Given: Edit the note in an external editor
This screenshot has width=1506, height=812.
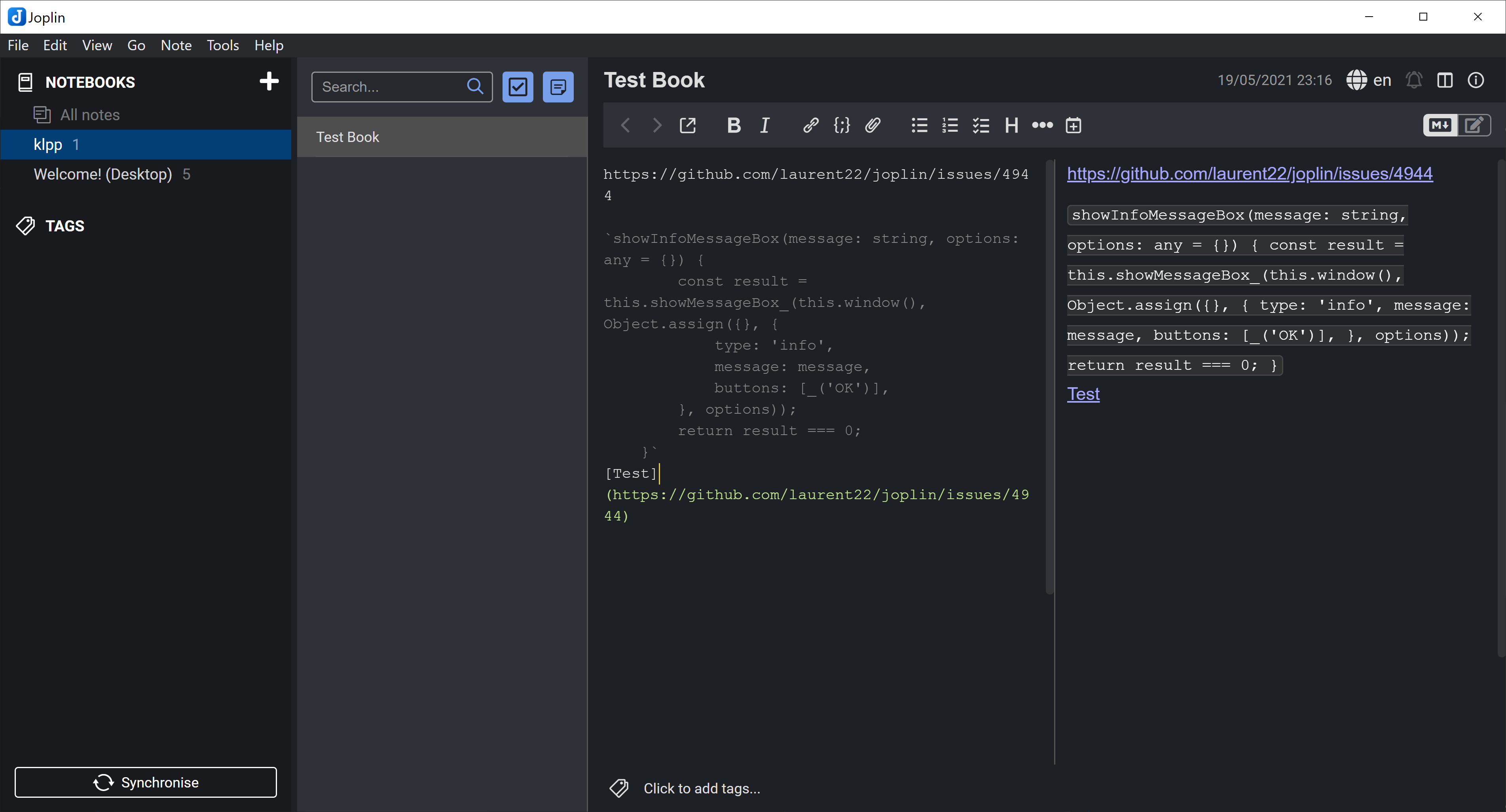Looking at the screenshot, I should [x=688, y=125].
